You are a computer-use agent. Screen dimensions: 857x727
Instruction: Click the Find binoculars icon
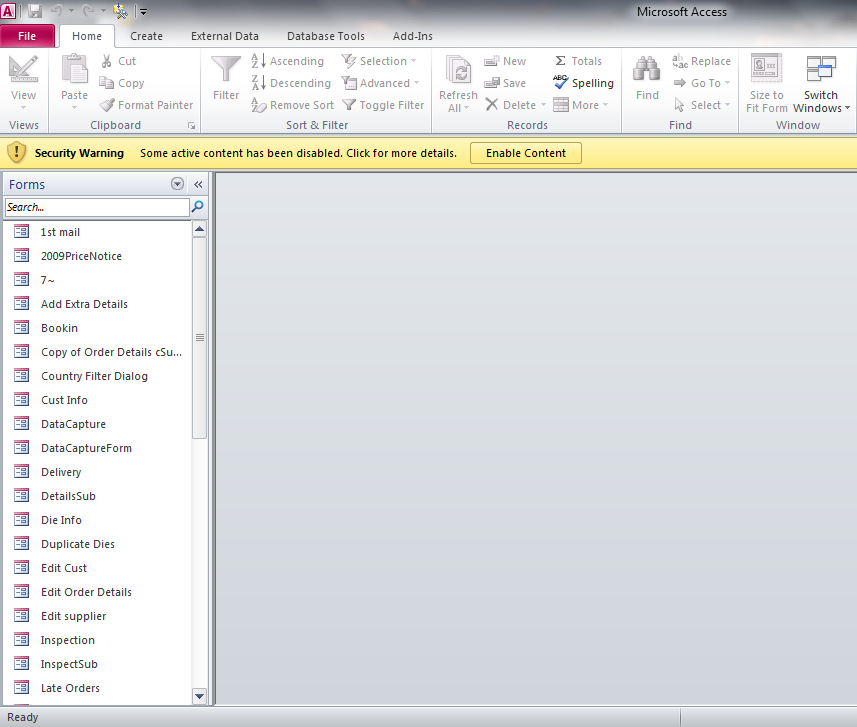coord(647,69)
